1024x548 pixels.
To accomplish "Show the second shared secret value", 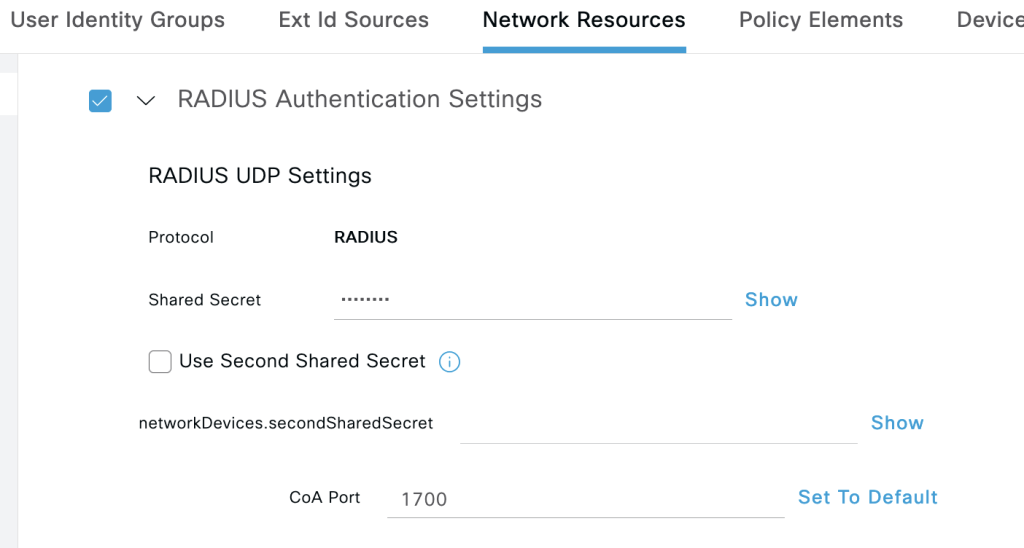I will click(897, 423).
